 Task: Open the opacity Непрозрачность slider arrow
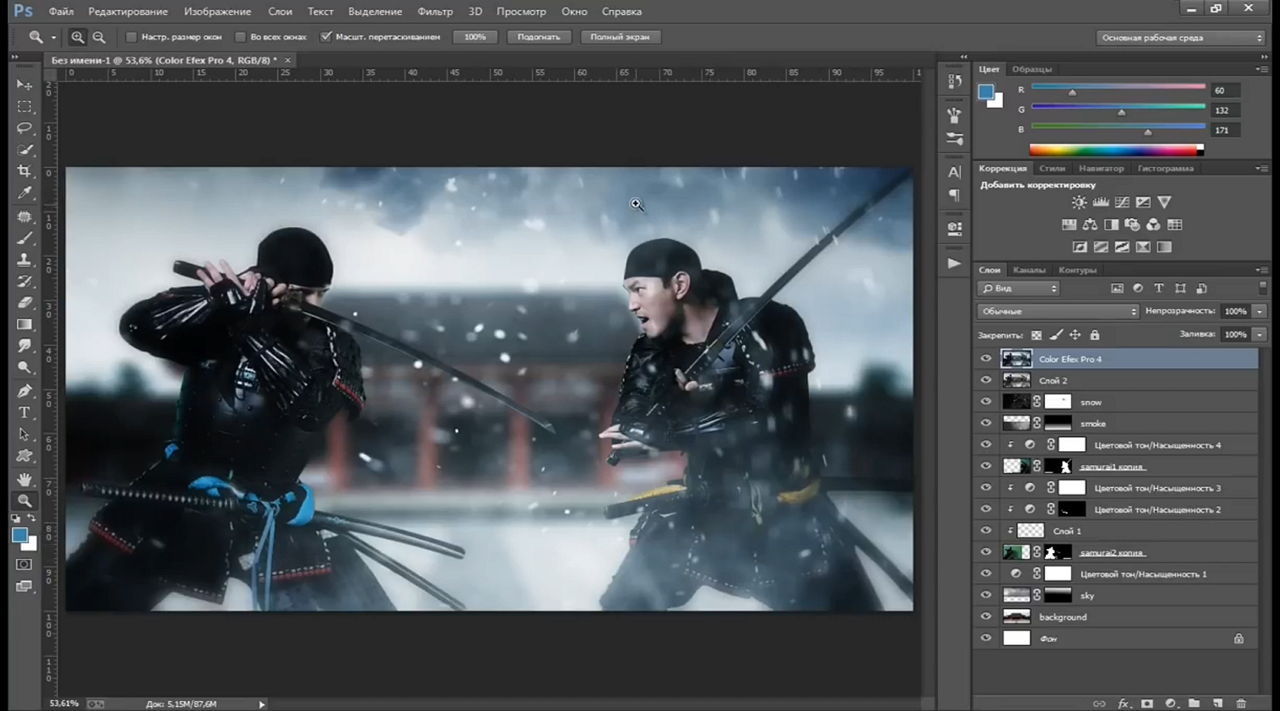point(1259,311)
